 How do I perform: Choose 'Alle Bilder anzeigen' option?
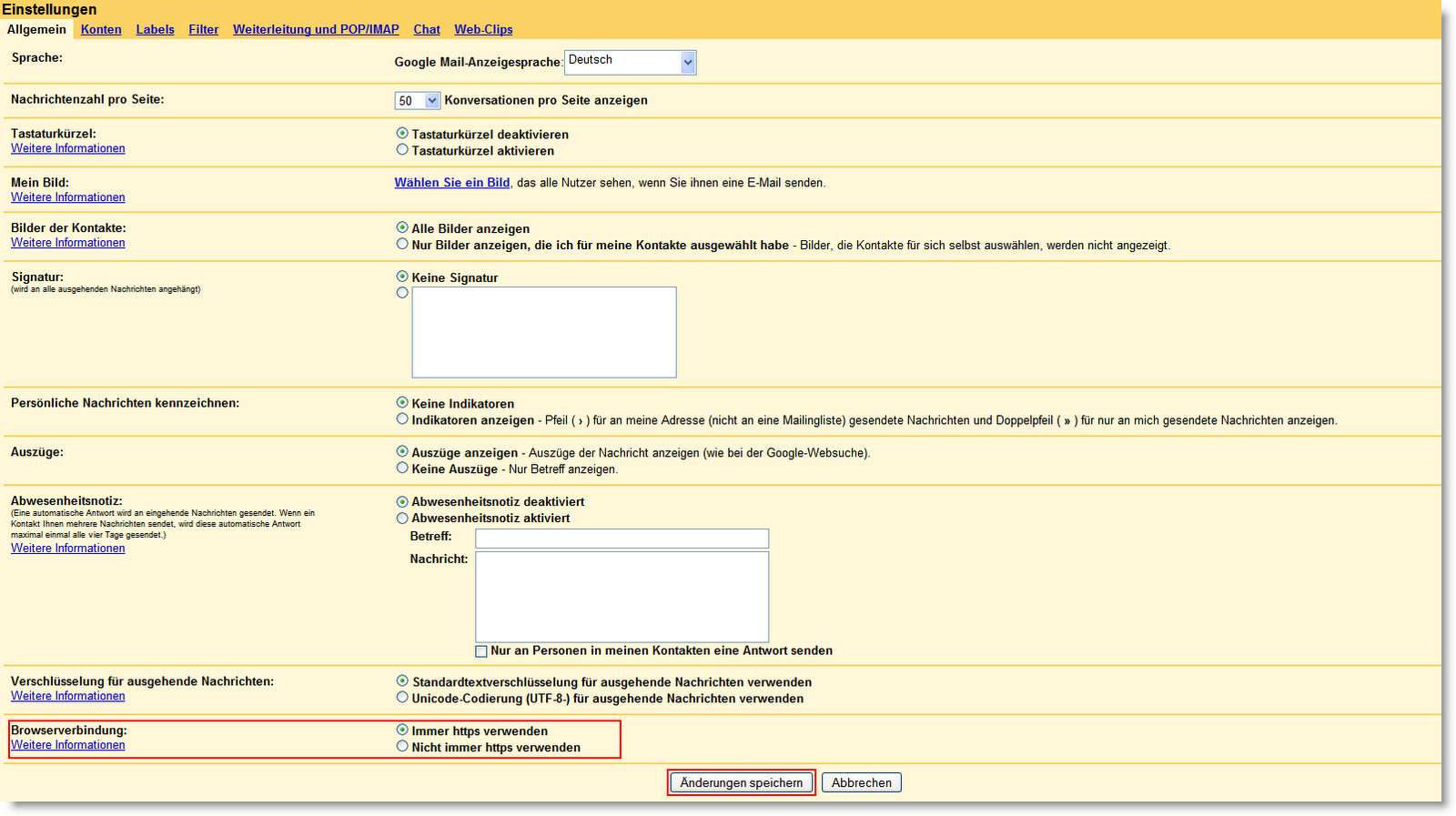(x=402, y=228)
